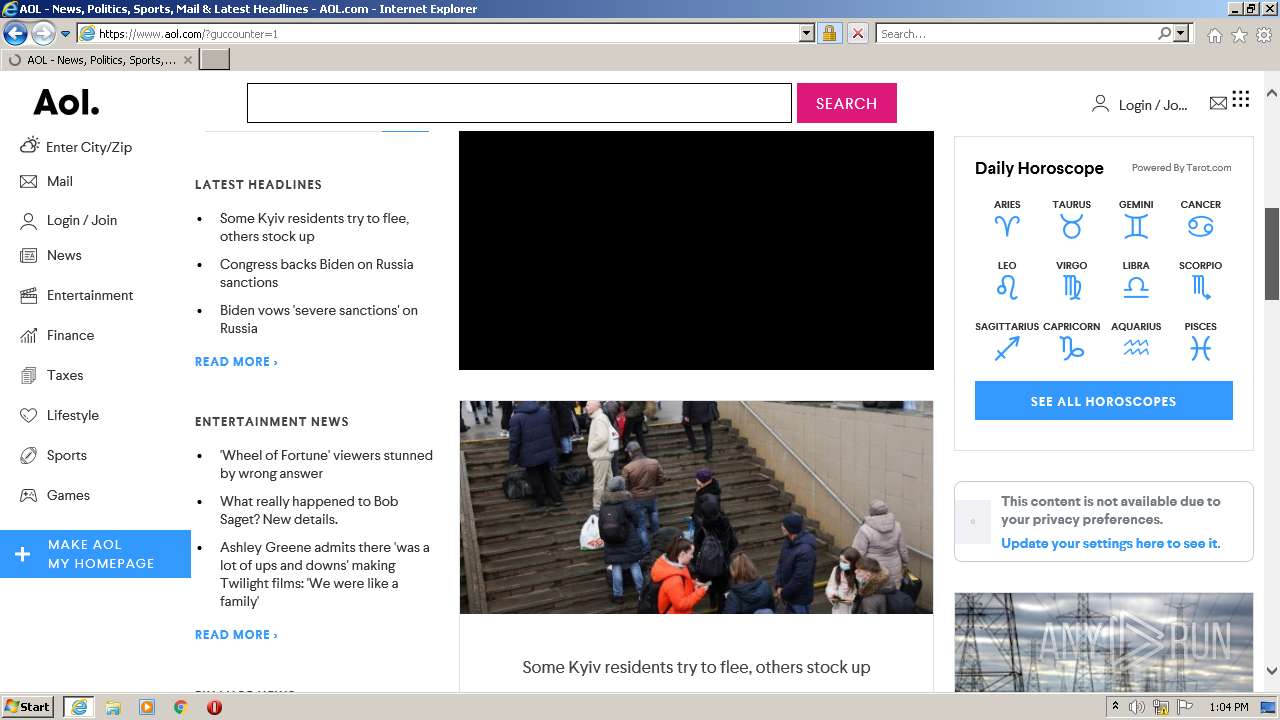
Task: Click Login / Jo... in the header
Action: 1140,104
